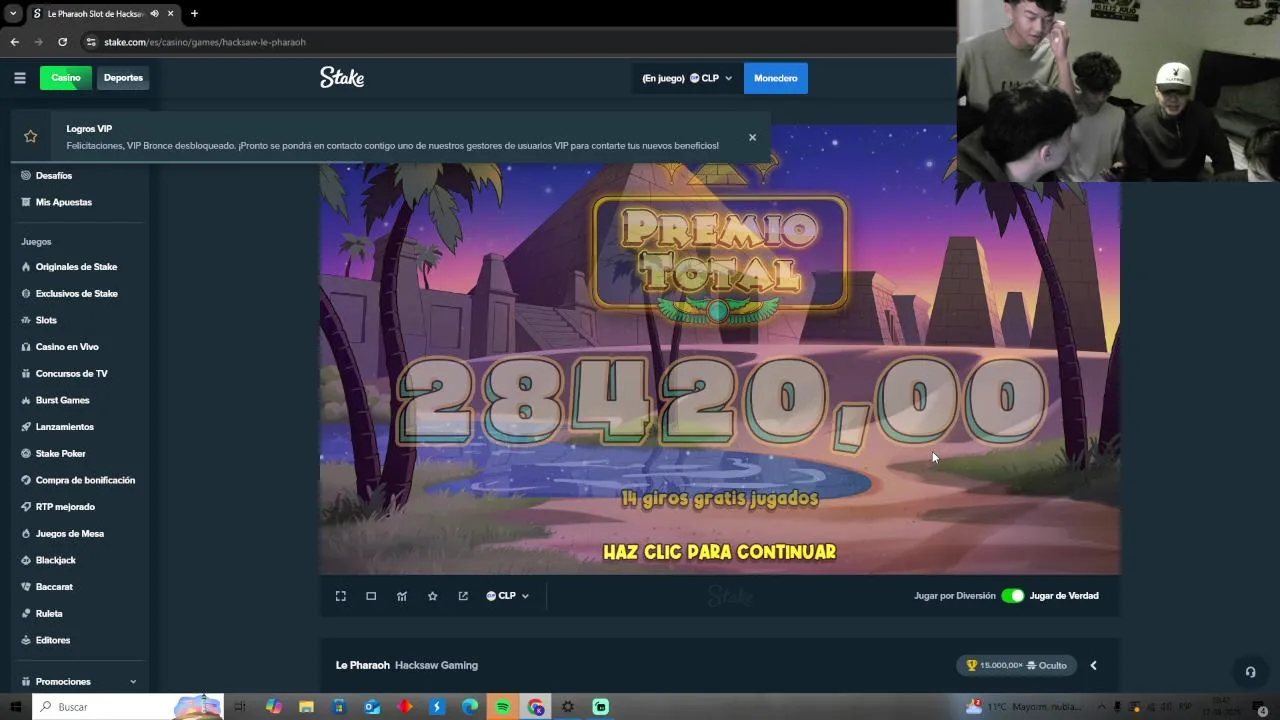The width and height of the screenshot is (1280, 720).
Task: Open Stake Poker in sidebar
Action: (x=60, y=454)
